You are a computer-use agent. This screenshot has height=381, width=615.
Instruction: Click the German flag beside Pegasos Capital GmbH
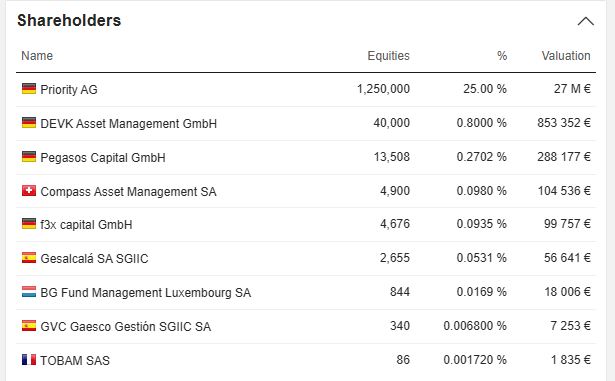point(29,157)
